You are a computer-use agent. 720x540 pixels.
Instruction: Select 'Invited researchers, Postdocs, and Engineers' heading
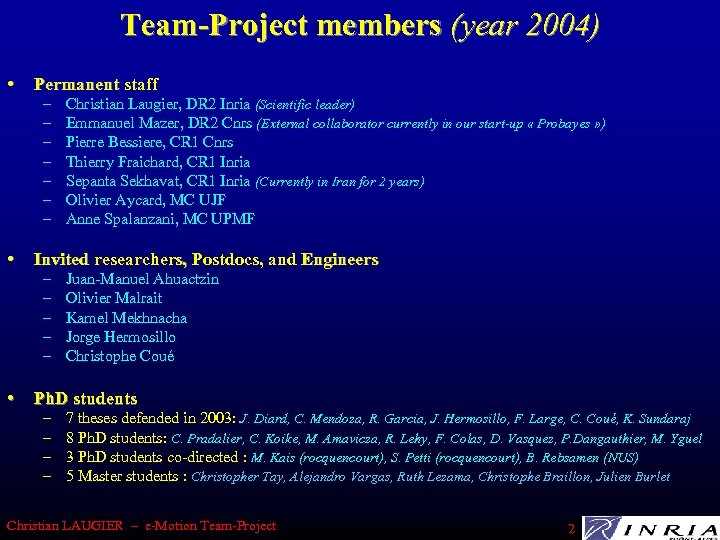click(x=206, y=260)
